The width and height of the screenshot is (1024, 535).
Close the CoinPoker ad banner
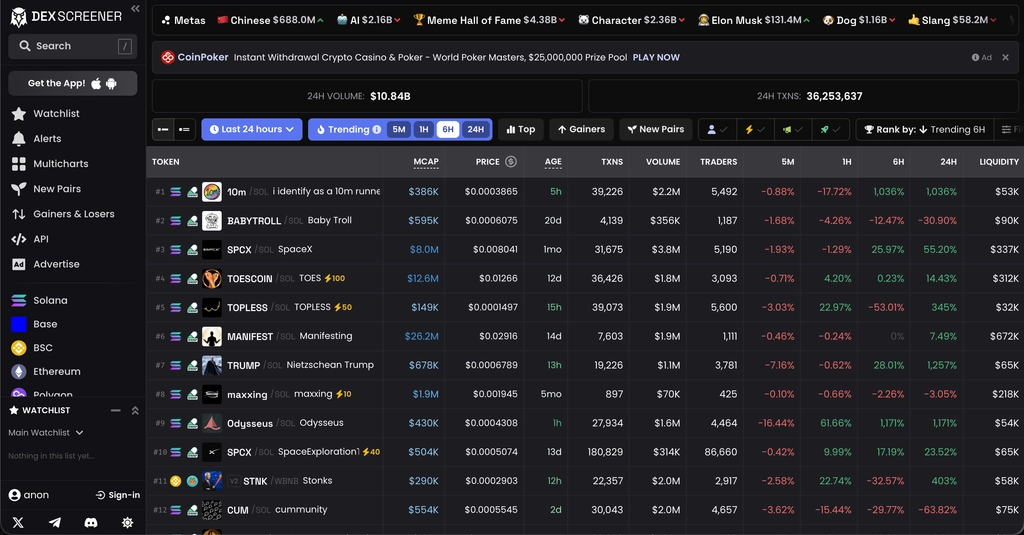point(1006,57)
